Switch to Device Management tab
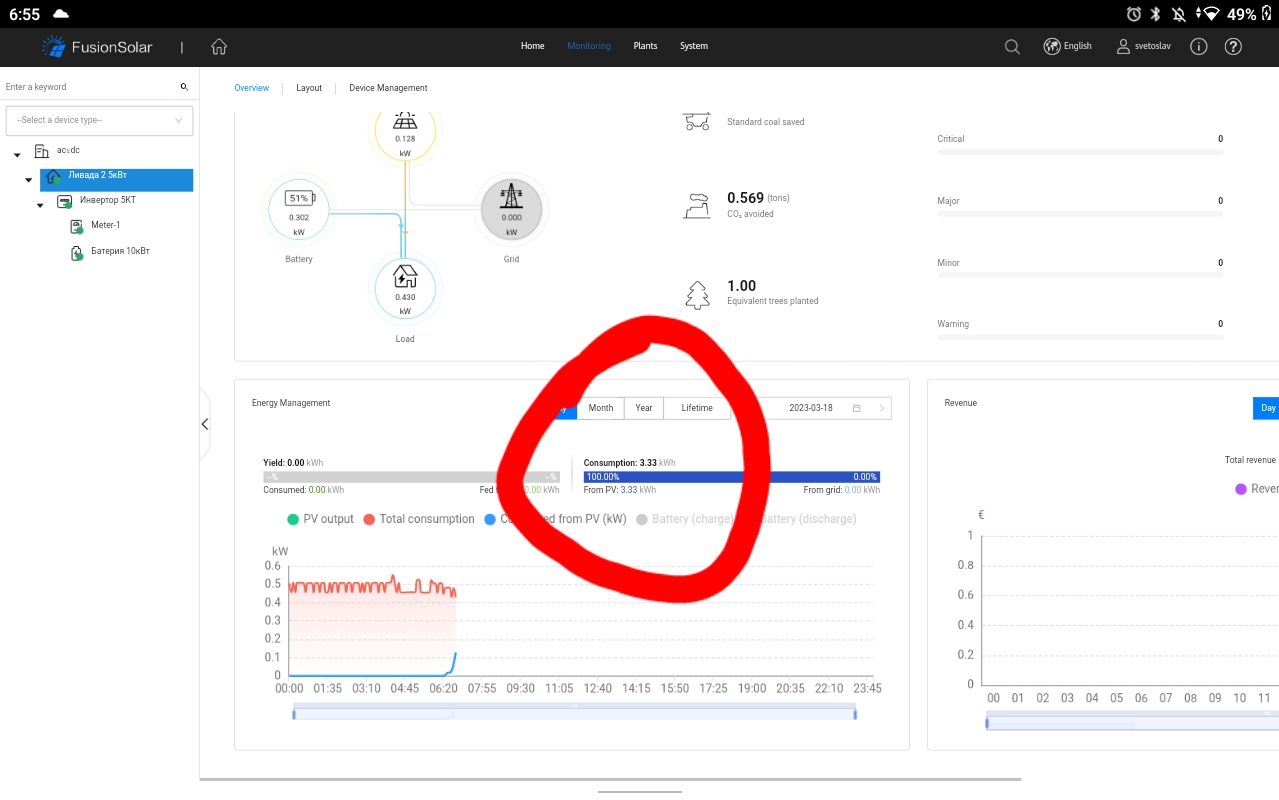1279x800 pixels. tap(388, 88)
